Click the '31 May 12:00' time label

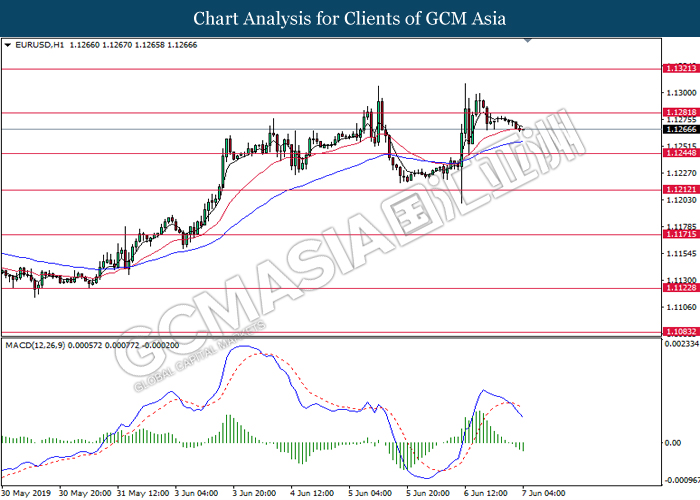[x=143, y=493]
